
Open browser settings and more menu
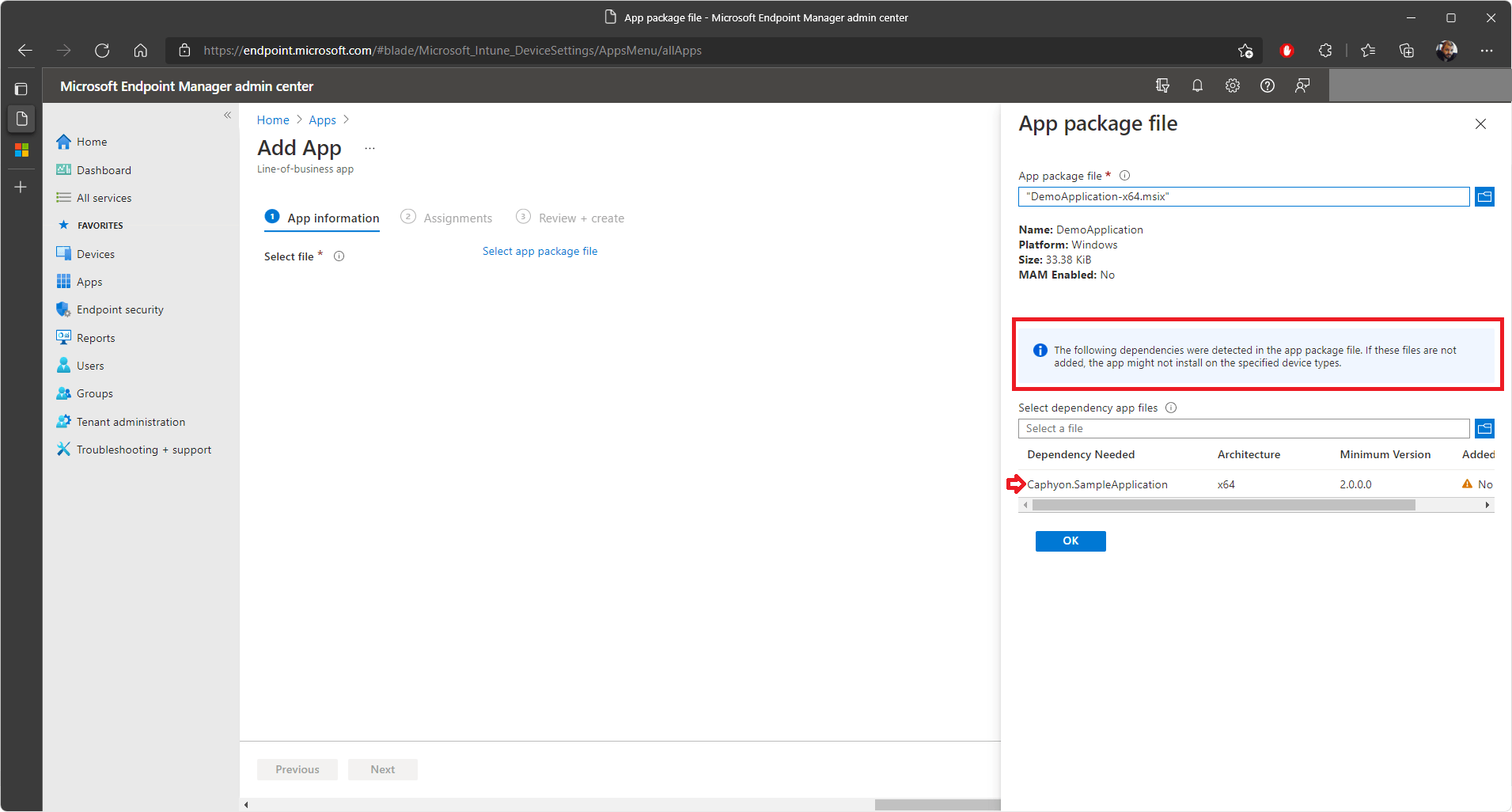[1487, 51]
